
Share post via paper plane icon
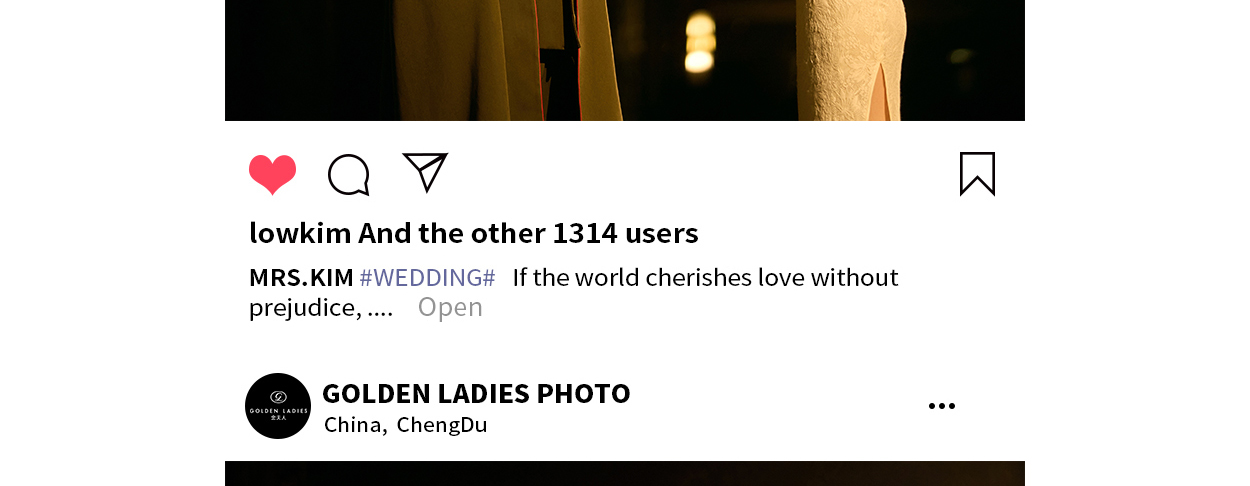coord(425,172)
